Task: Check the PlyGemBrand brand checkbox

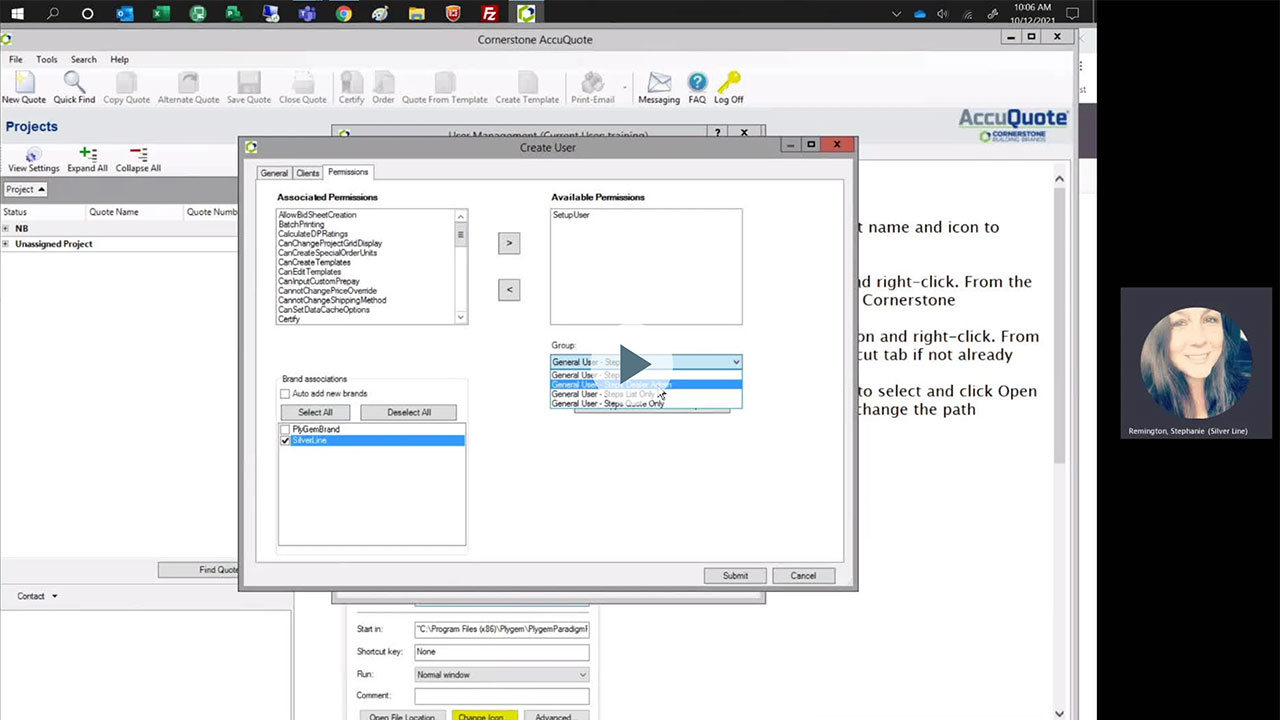Action: click(x=285, y=430)
